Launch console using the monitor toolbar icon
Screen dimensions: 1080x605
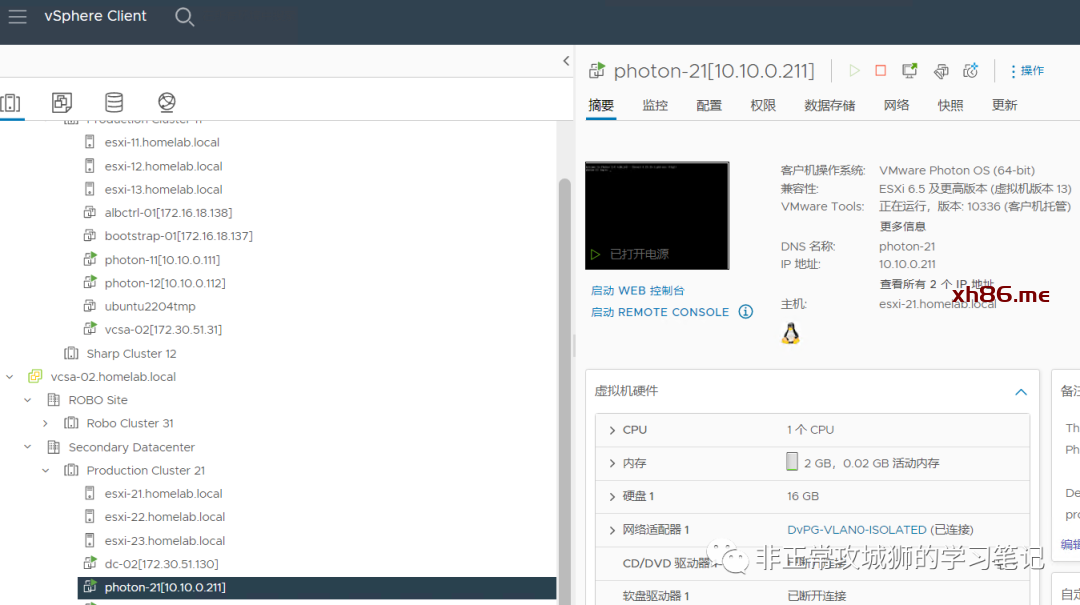(x=910, y=71)
